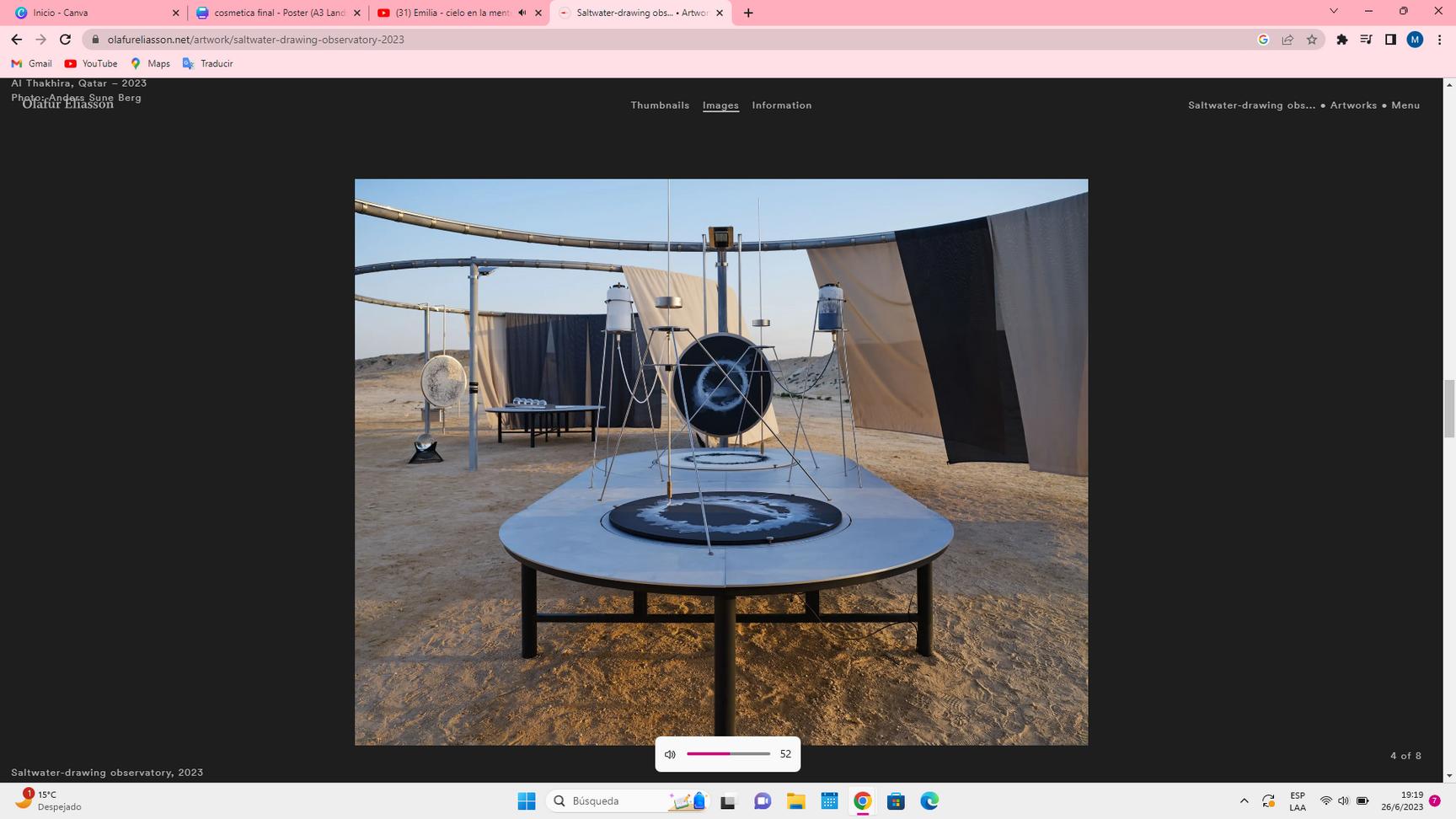The height and width of the screenshot is (819, 1456).
Task: Reload the current page
Action: click(65, 40)
